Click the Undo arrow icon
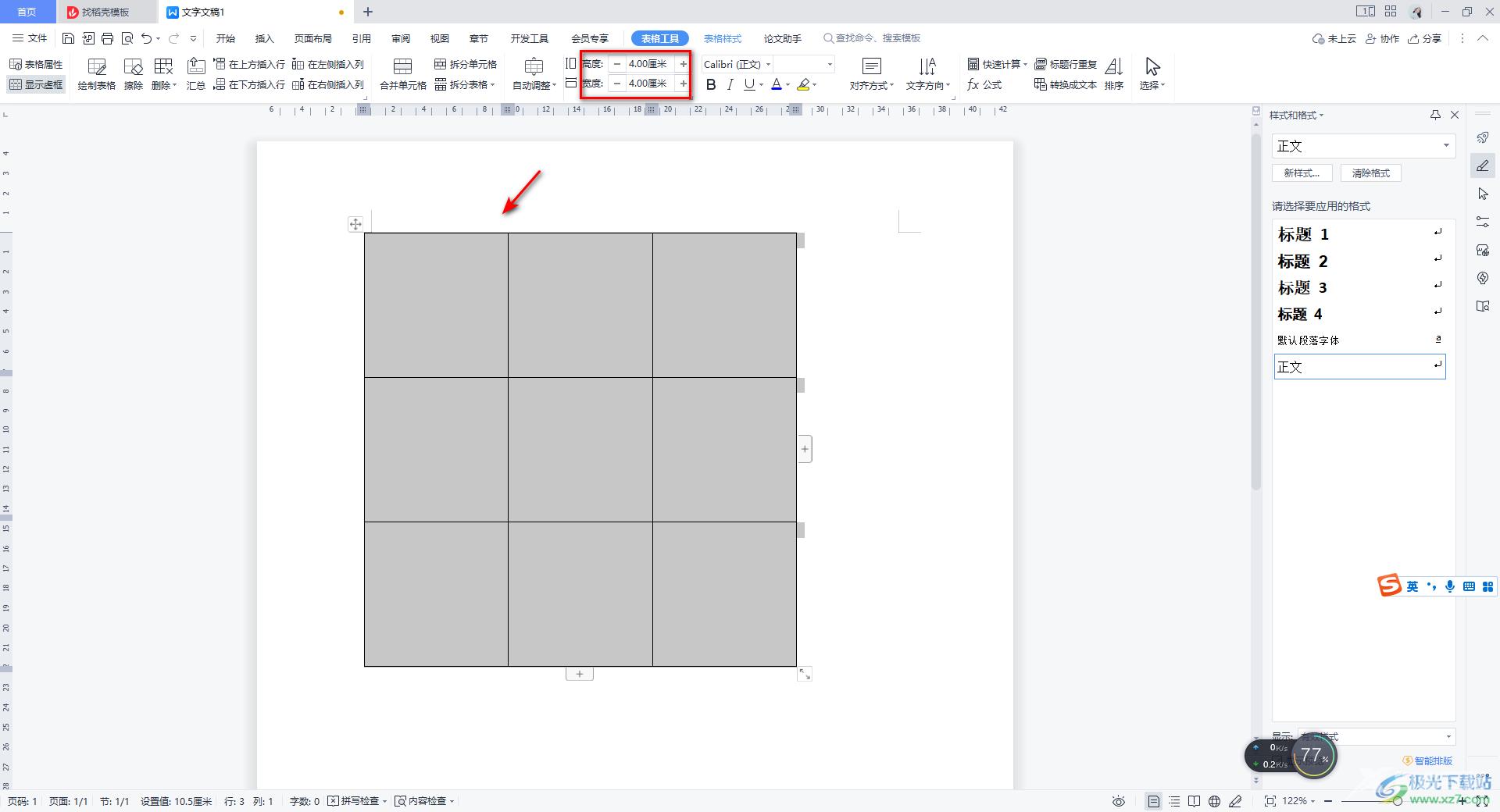This screenshot has height=812, width=1500. point(146,38)
